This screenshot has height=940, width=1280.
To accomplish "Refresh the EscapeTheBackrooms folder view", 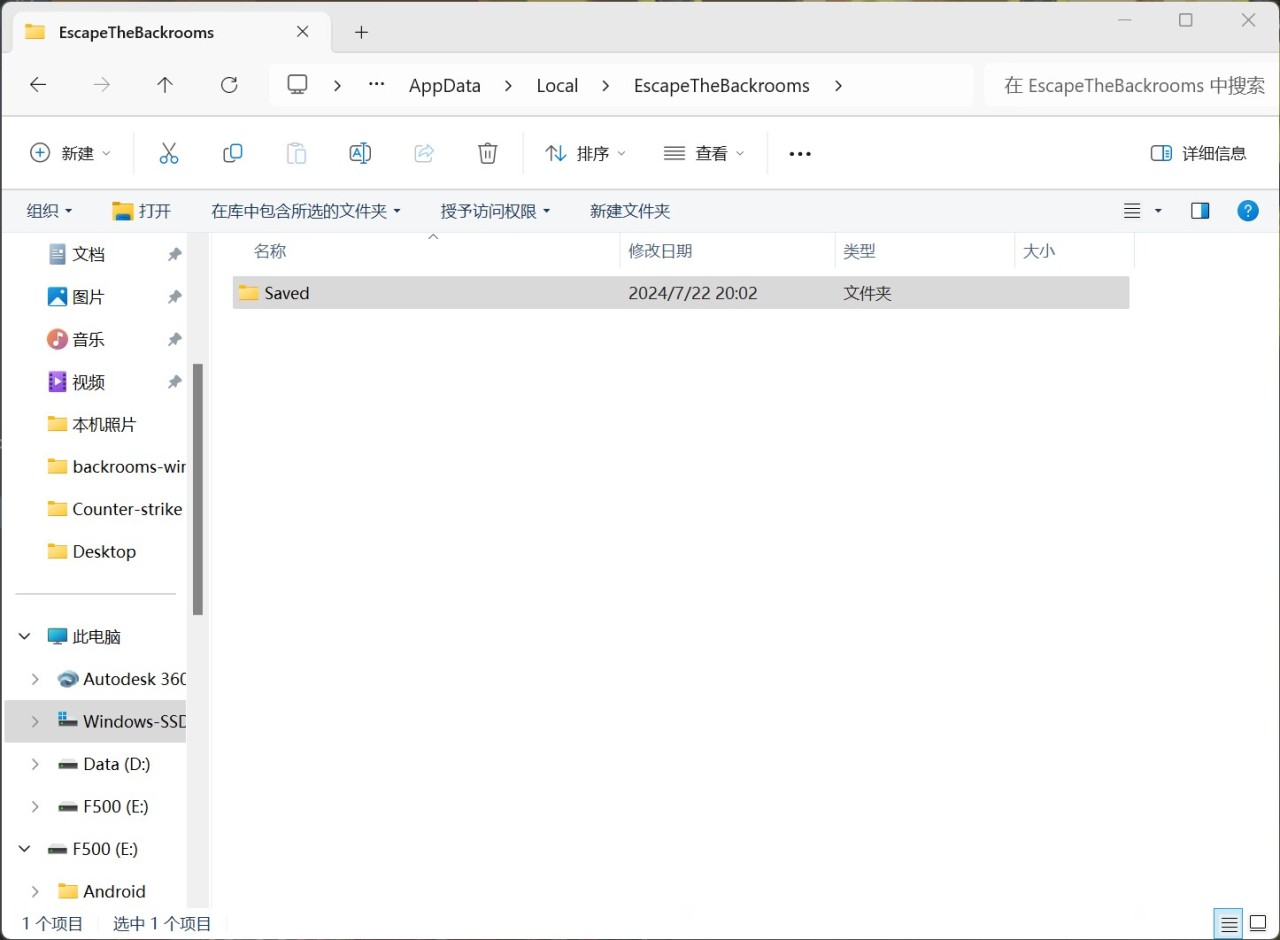I will point(229,85).
